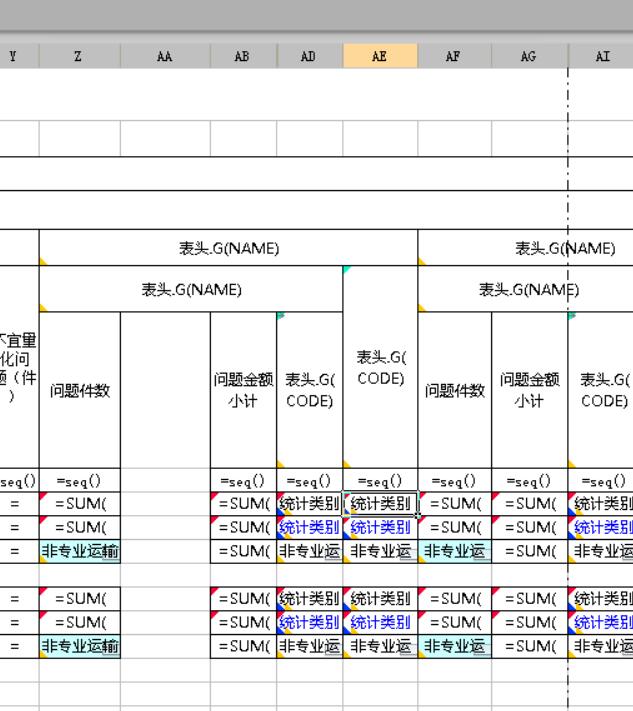Select upper cyan 非专业运输 cell in column Z
Viewport: 633px width, 711px height.
(x=80, y=551)
